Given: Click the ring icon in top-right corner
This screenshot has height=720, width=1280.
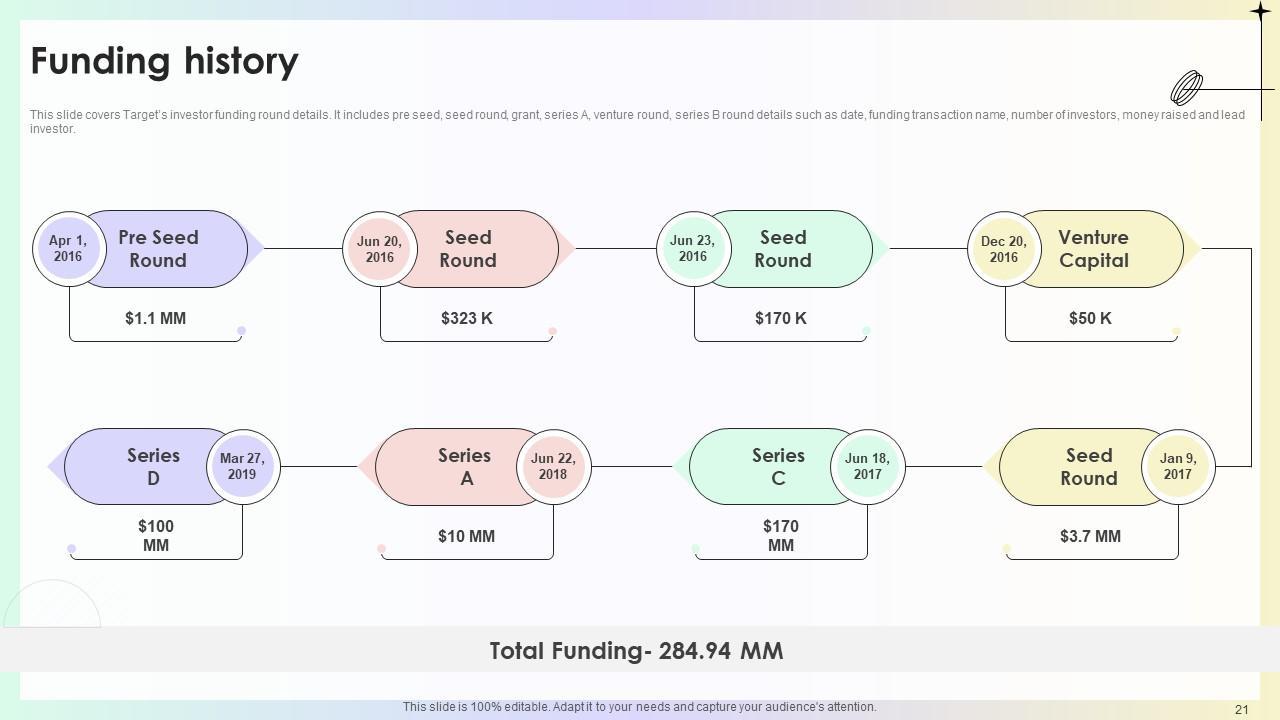Looking at the screenshot, I should pyautogui.click(x=1186, y=88).
